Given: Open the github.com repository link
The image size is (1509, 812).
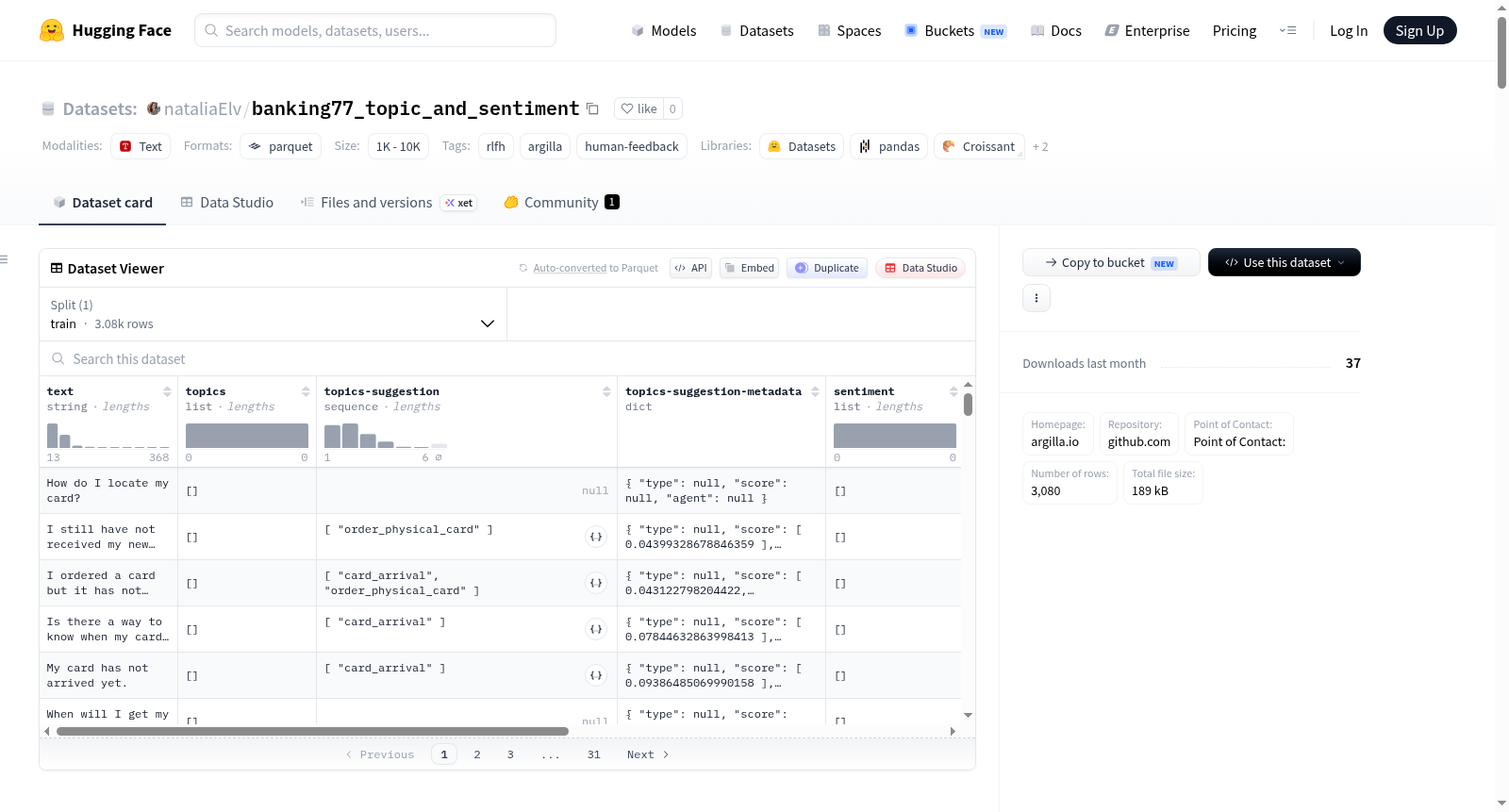Looking at the screenshot, I should tap(1138, 441).
